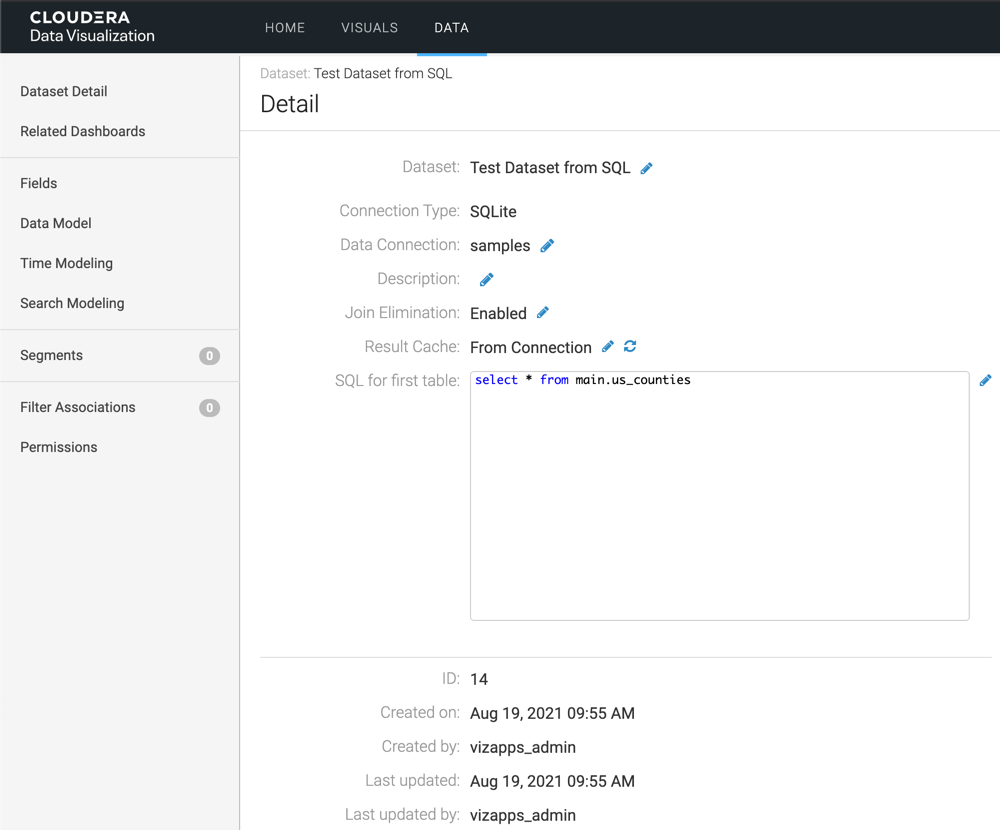Image resolution: width=1000 pixels, height=830 pixels.
Task: Edit SQL for first table pencil icon
Action: (x=985, y=380)
